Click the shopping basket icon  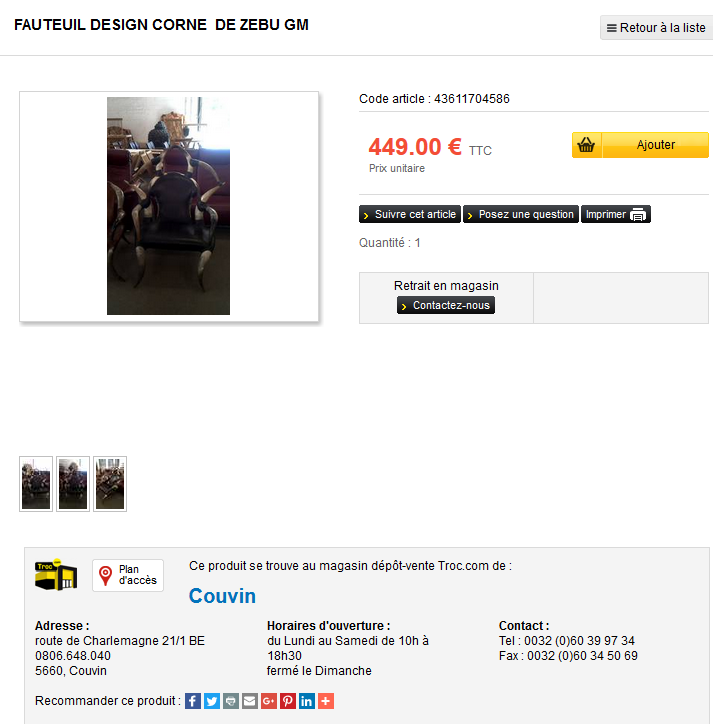[x=586, y=145]
